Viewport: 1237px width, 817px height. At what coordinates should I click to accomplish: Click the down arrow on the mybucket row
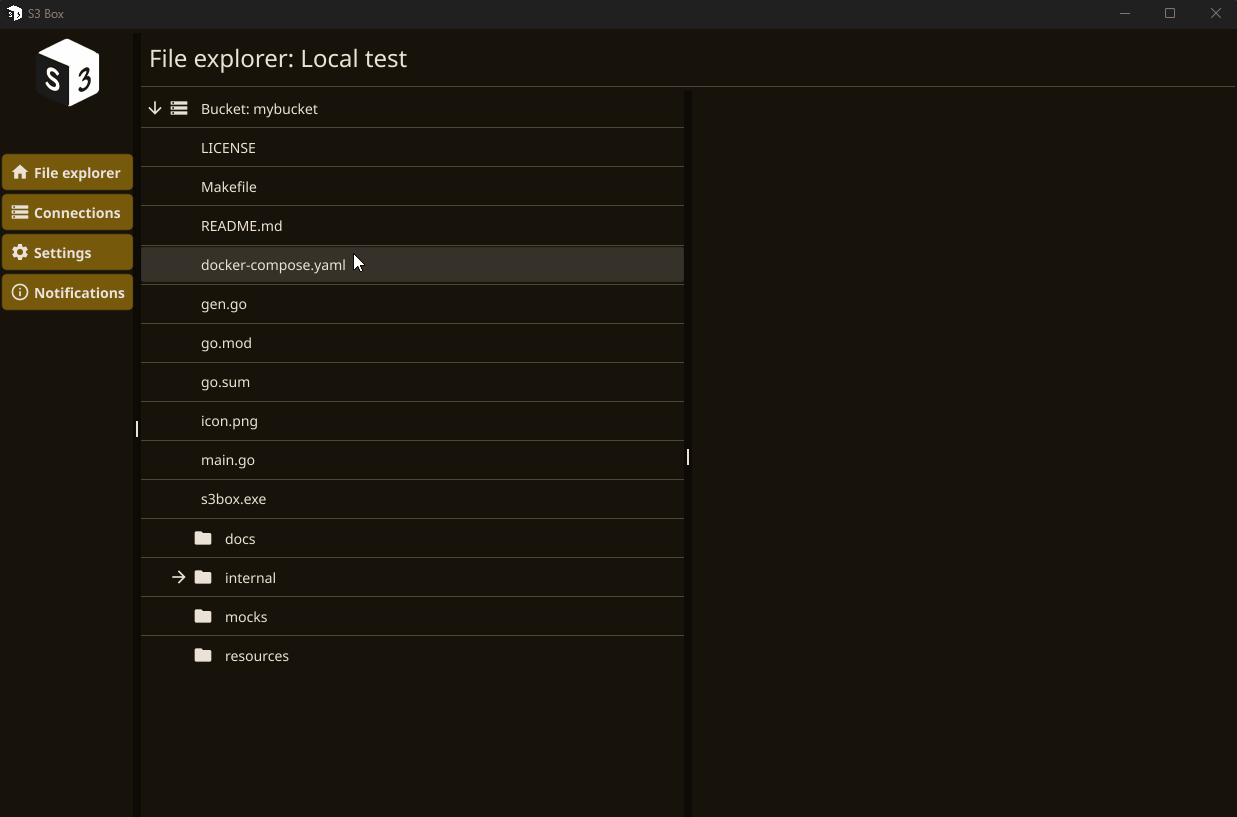coord(154,108)
